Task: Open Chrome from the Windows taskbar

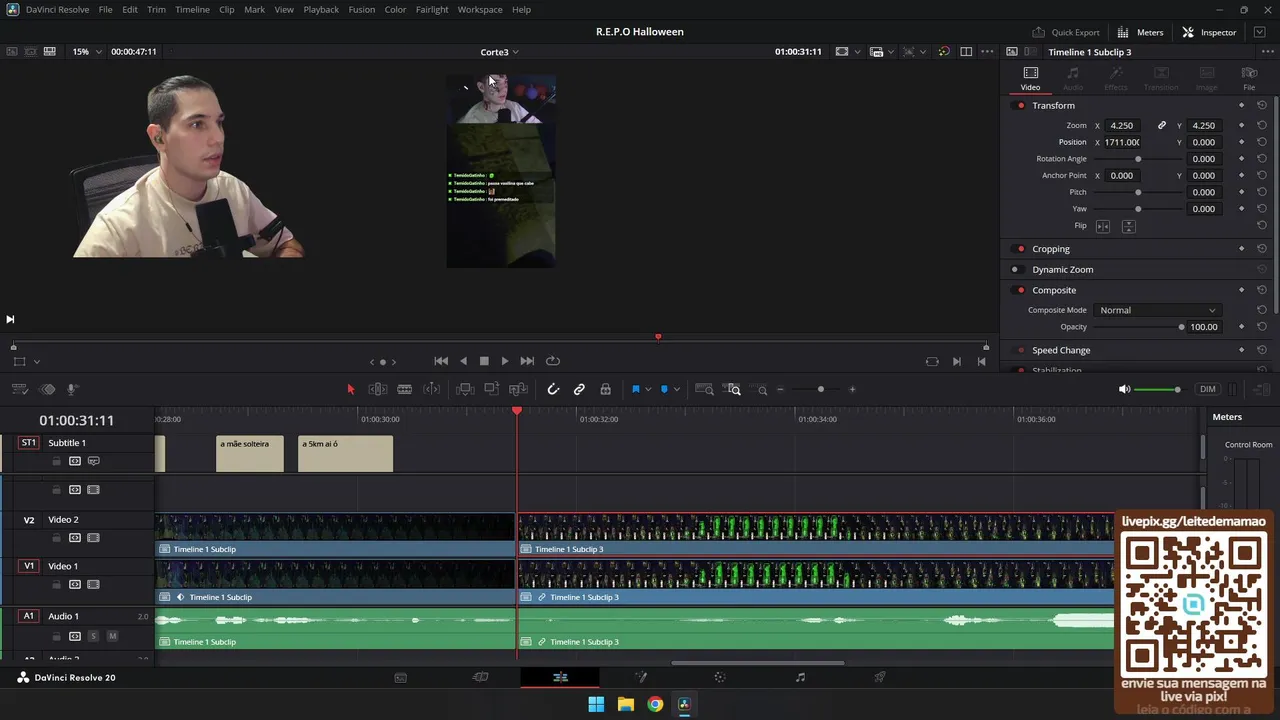Action: point(655,704)
